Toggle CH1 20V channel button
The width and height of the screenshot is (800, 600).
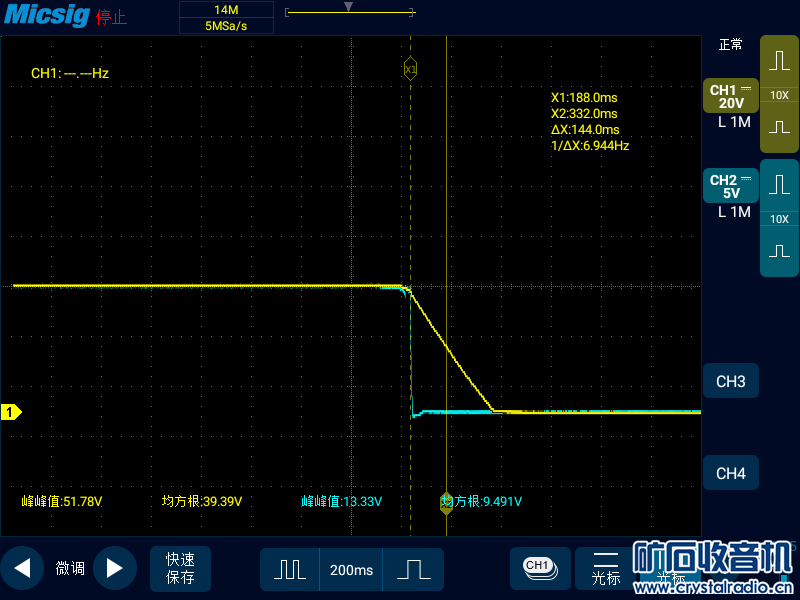[731, 96]
